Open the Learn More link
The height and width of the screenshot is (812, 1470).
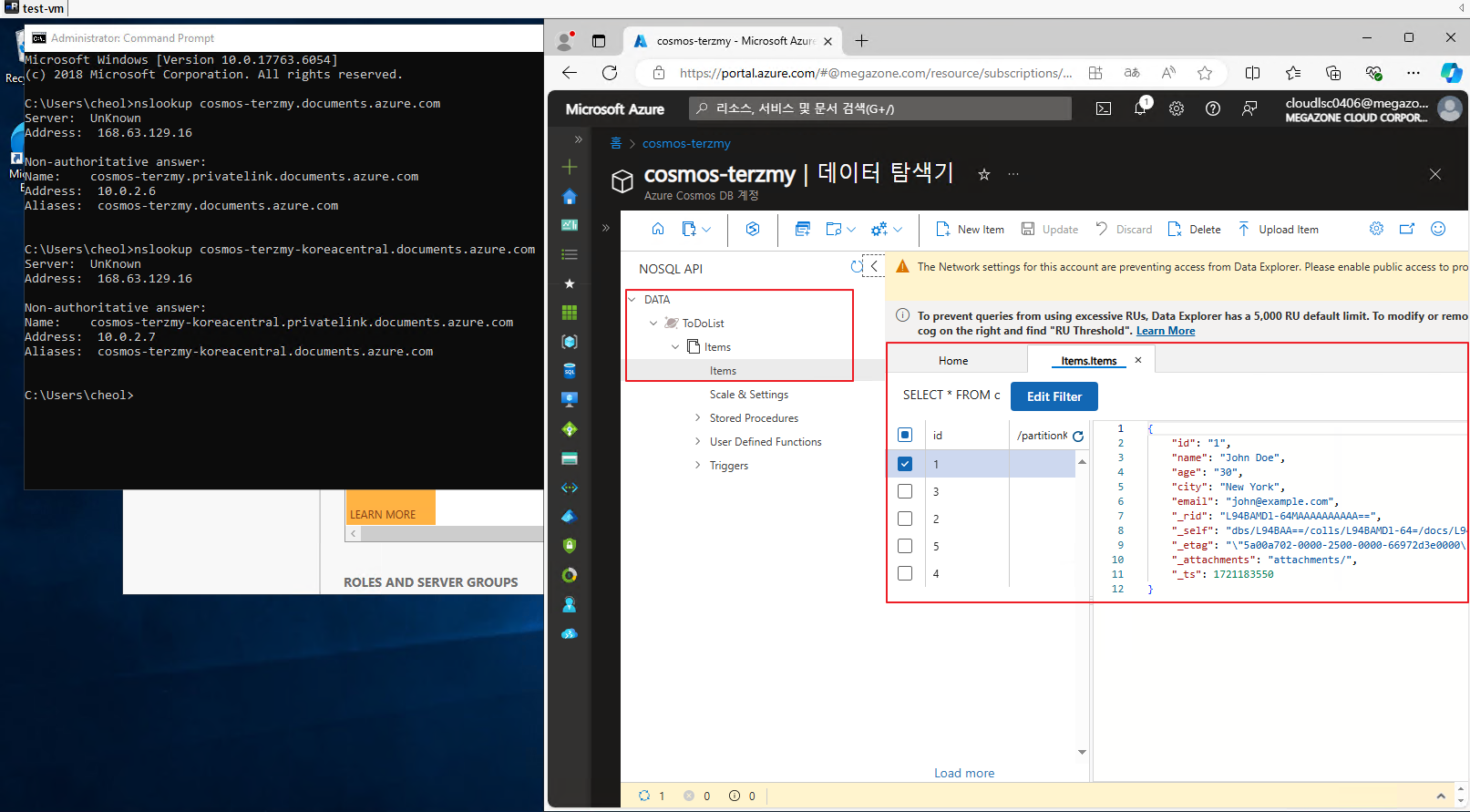(1166, 331)
